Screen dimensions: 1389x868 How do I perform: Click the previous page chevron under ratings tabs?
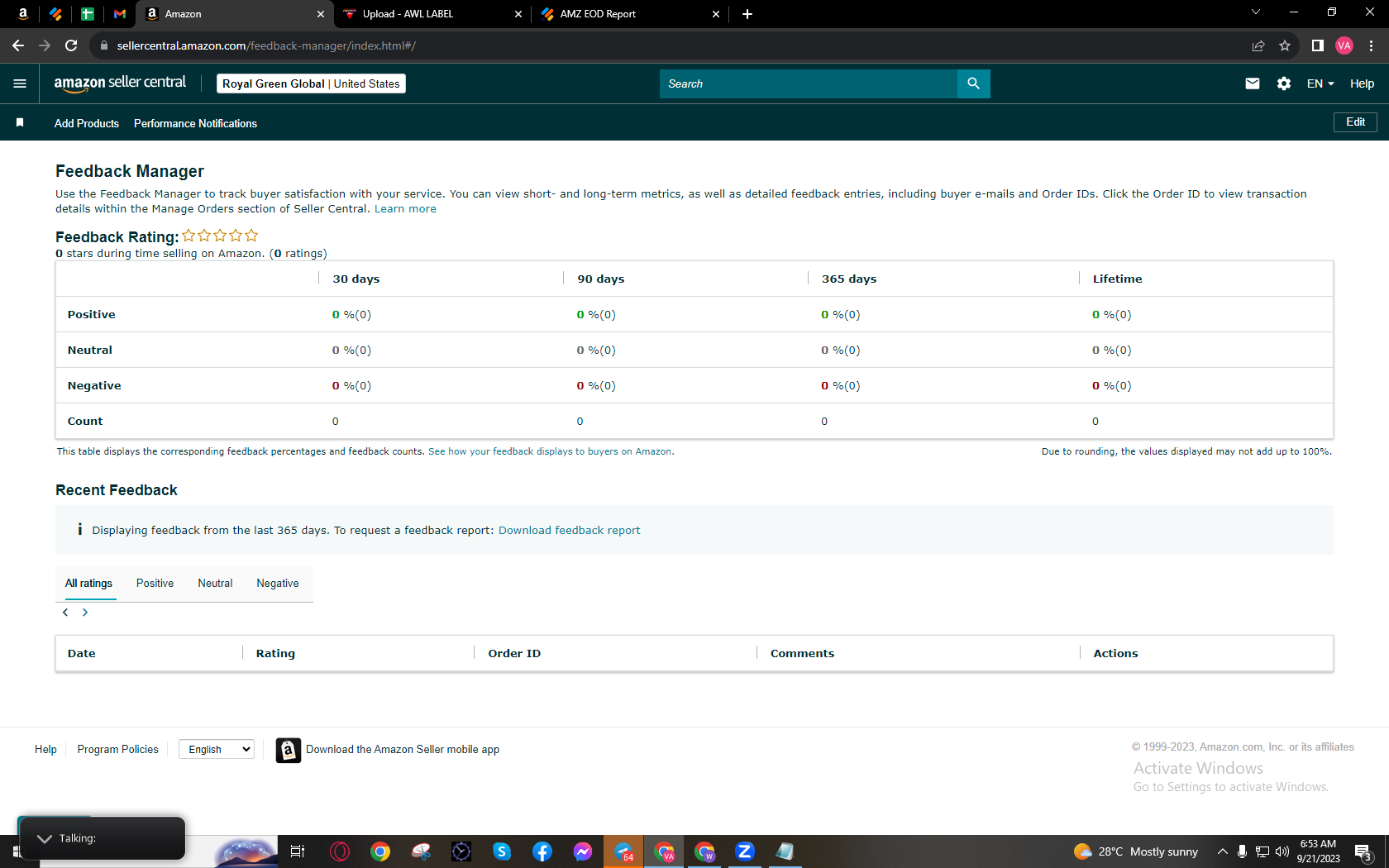tap(65, 613)
